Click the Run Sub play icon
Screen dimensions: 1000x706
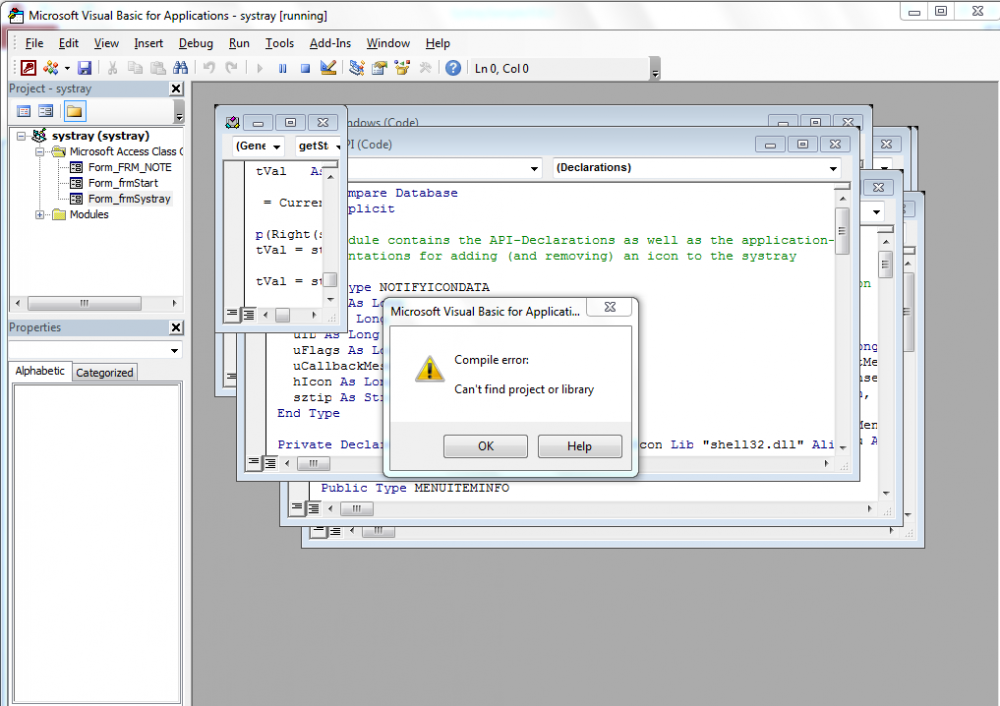(x=260, y=68)
